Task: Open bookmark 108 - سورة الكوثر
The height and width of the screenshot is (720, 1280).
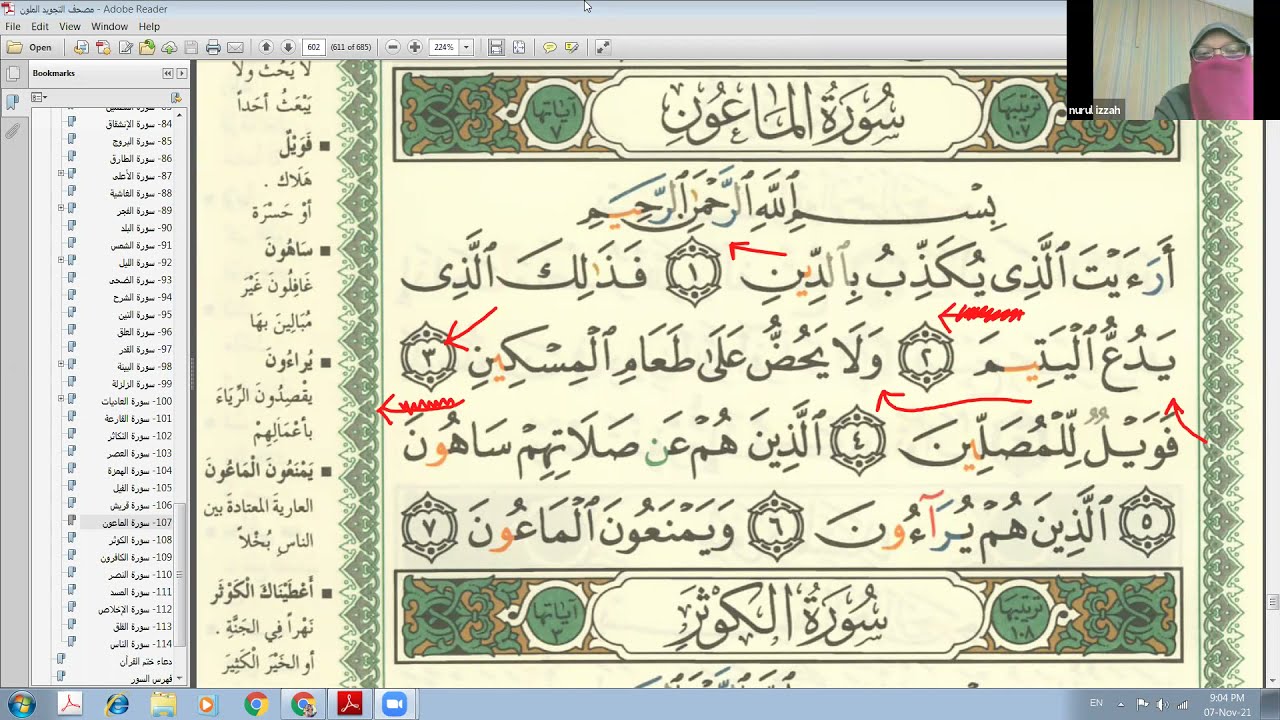Action: tap(142, 540)
